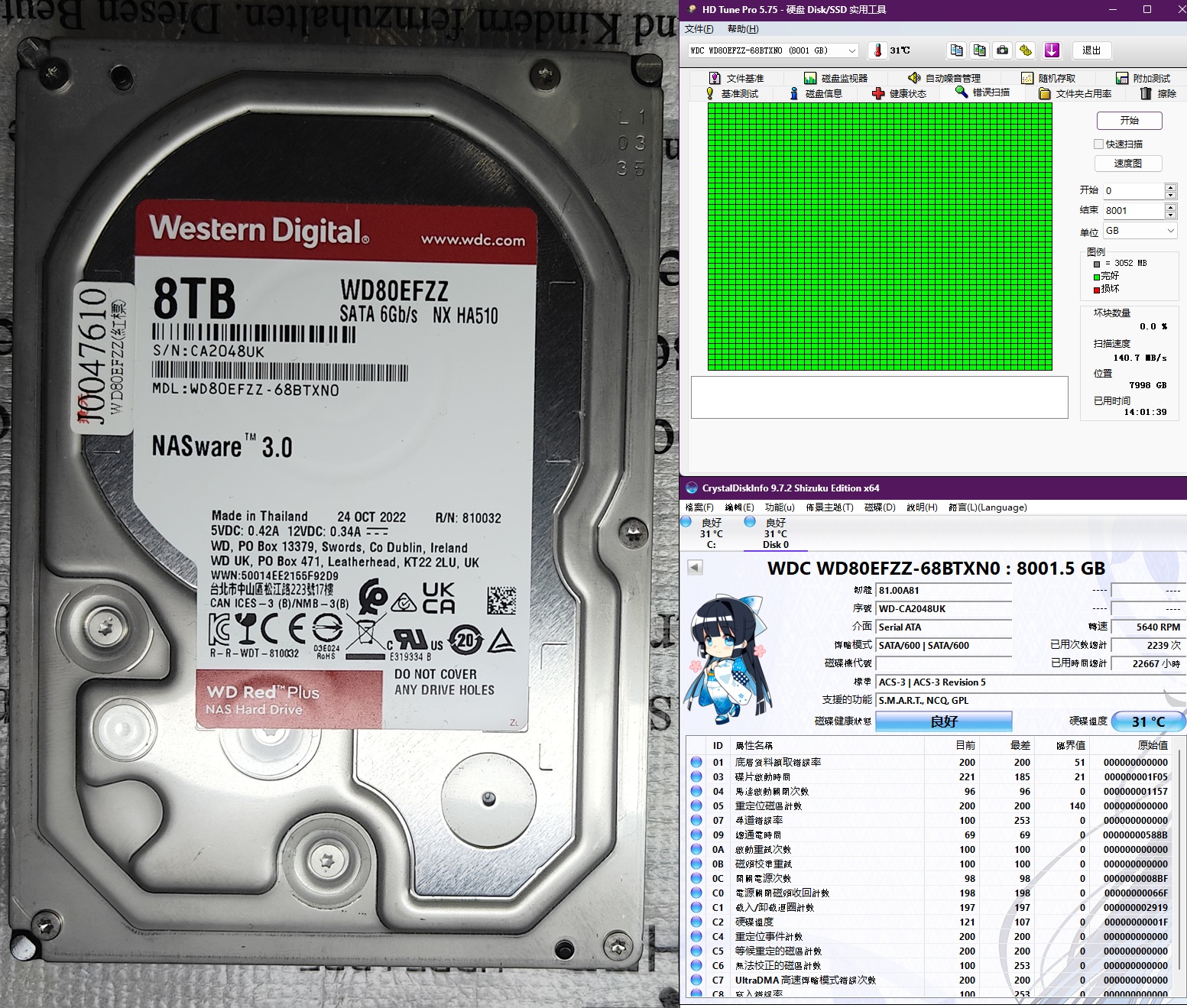Switch to the 文件基准 file benchmark tab

click(x=737, y=78)
